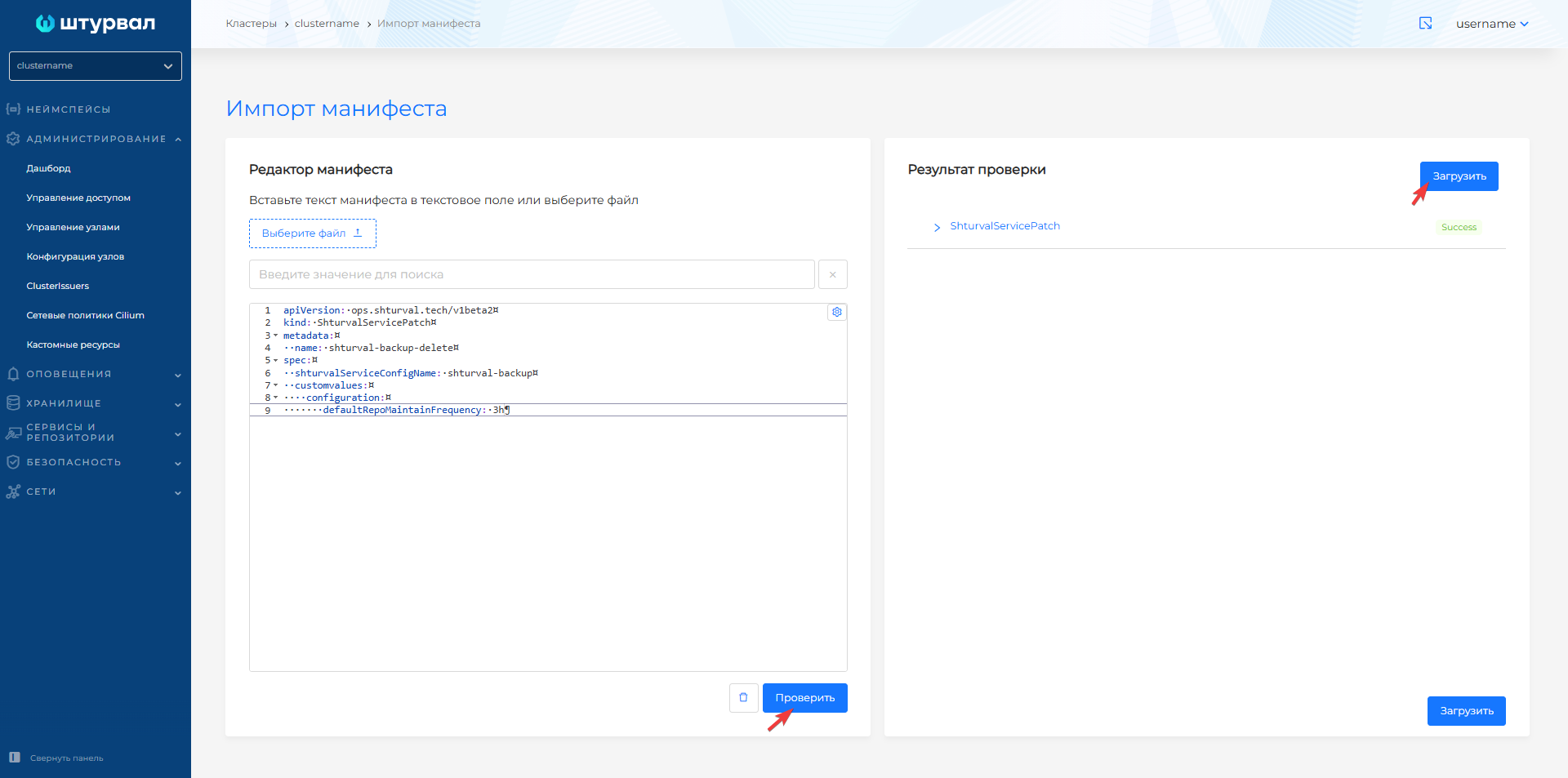This screenshot has width=1568, height=778.
Task: Go to Кластеры breadcrumb
Action: point(252,24)
